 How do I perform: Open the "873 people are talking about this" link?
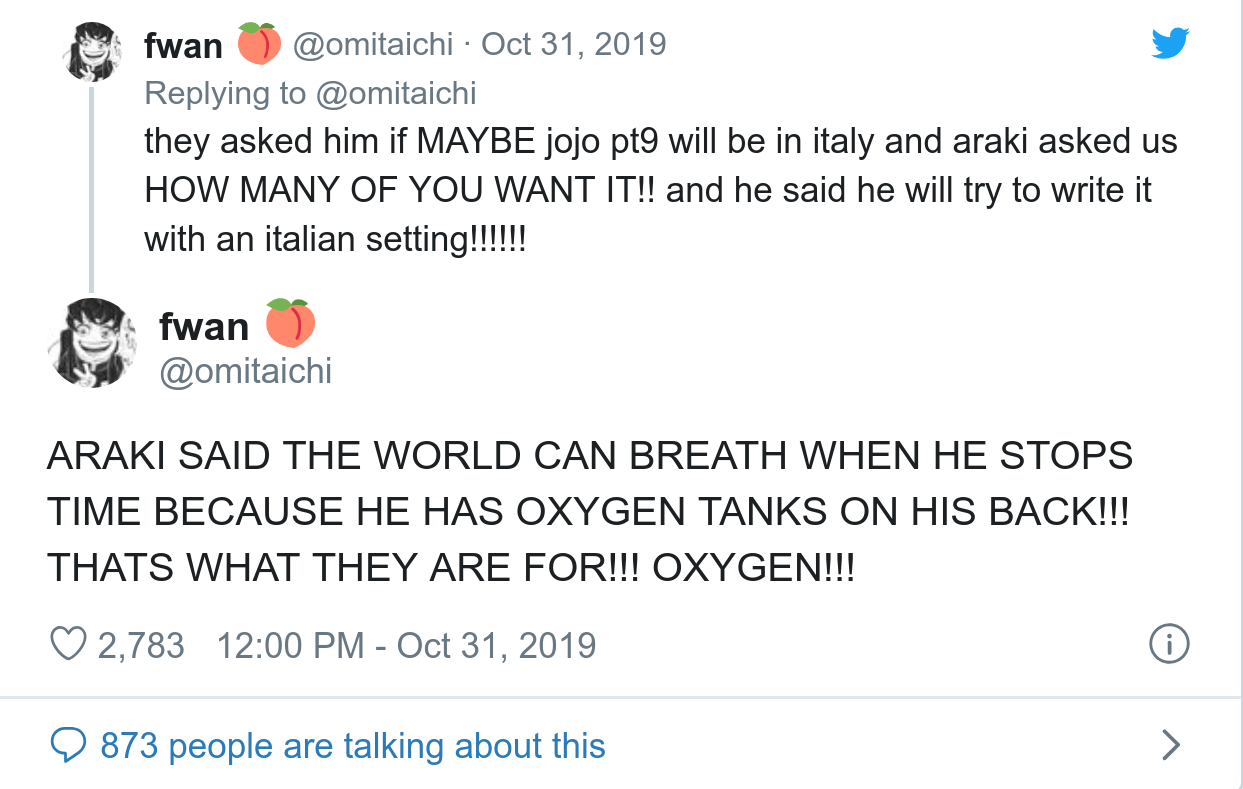(x=353, y=746)
